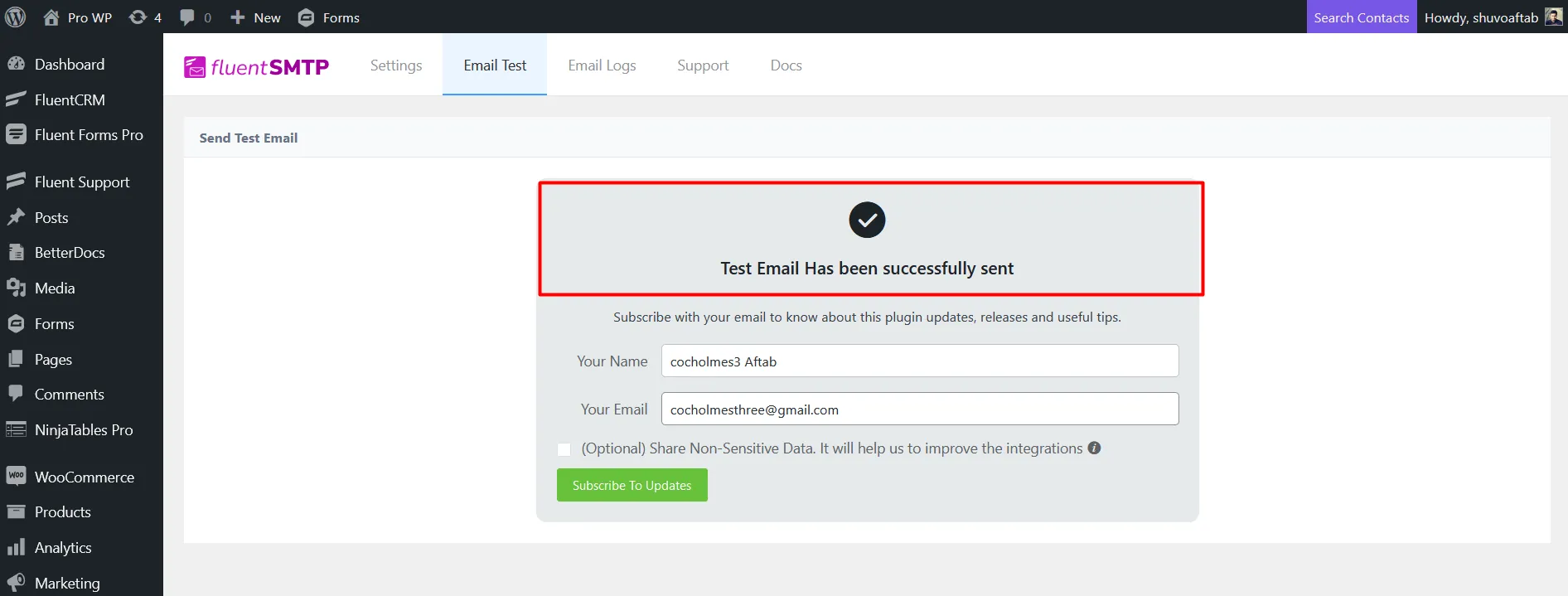The width and height of the screenshot is (1568, 596).
Task: Open the New menu in admin bar
Action: pyautogui.click(x=255, y=17)
